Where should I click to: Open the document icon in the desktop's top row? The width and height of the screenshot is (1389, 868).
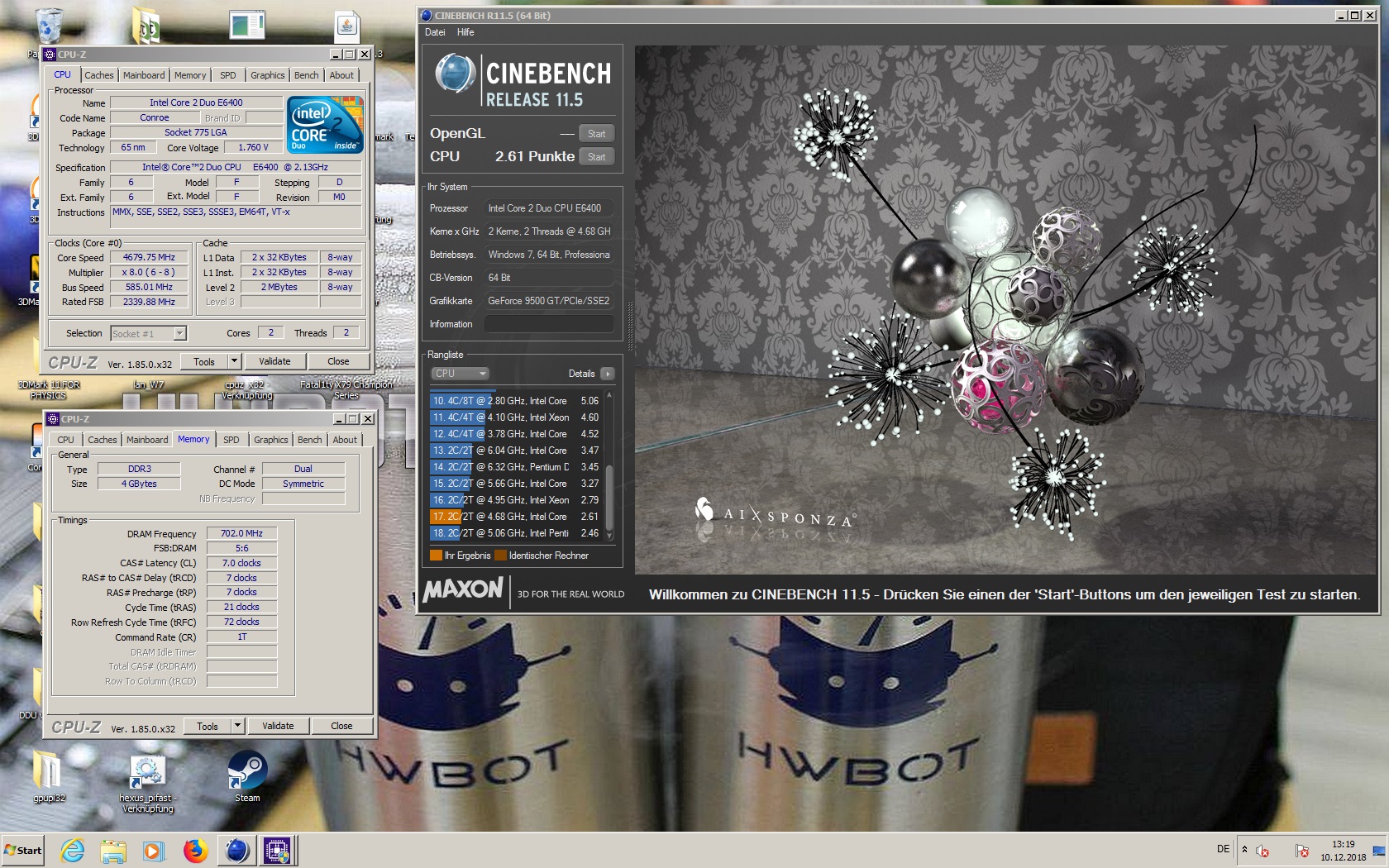pyautogui.click(x=247, y=26)
